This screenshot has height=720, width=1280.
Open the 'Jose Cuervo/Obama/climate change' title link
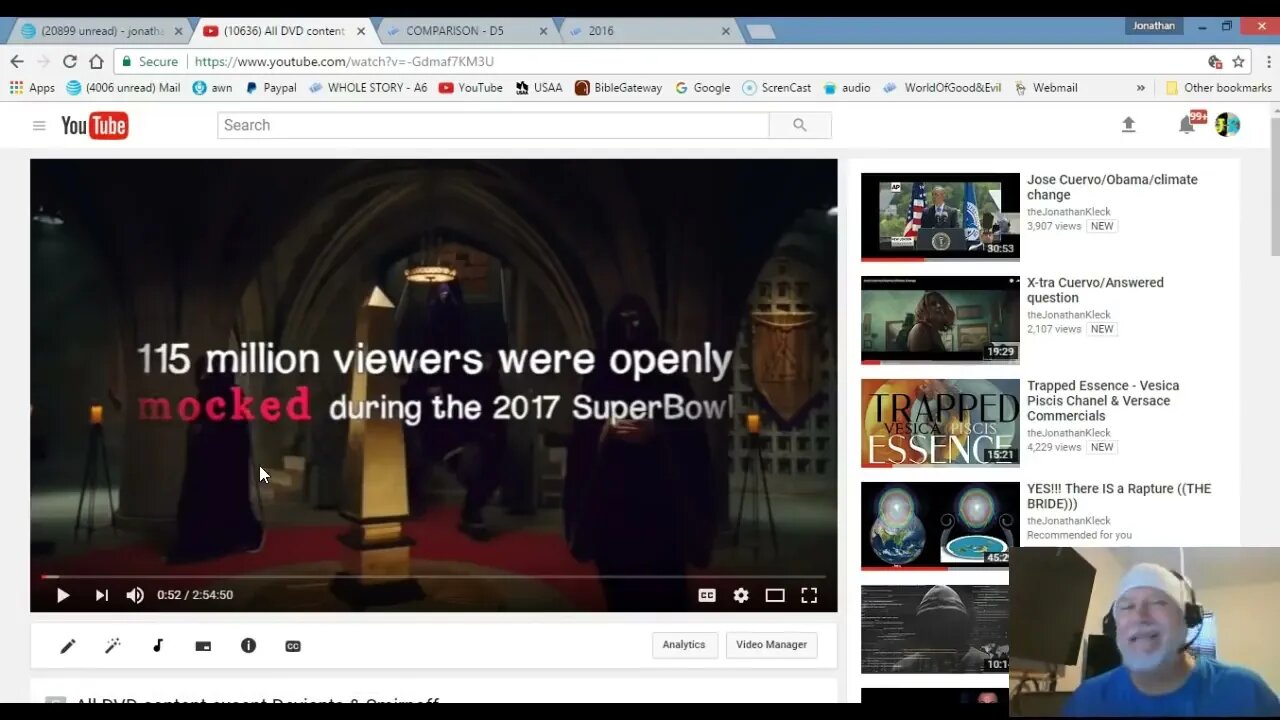(x=1112, y=187)
